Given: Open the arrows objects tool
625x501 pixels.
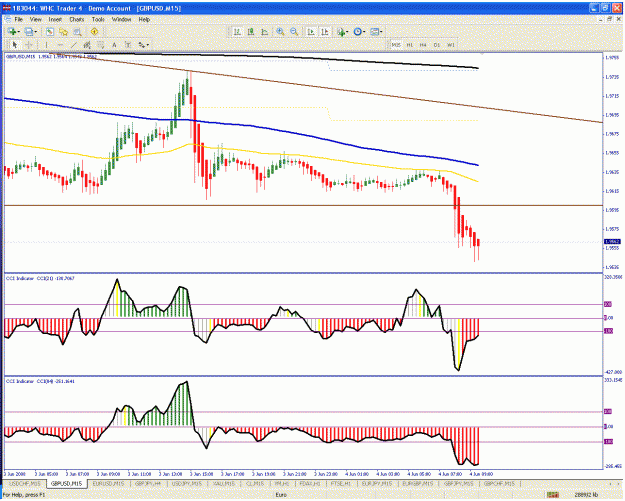Looking at the screenshot, I should pyautogui.click(x=141, y=45).
